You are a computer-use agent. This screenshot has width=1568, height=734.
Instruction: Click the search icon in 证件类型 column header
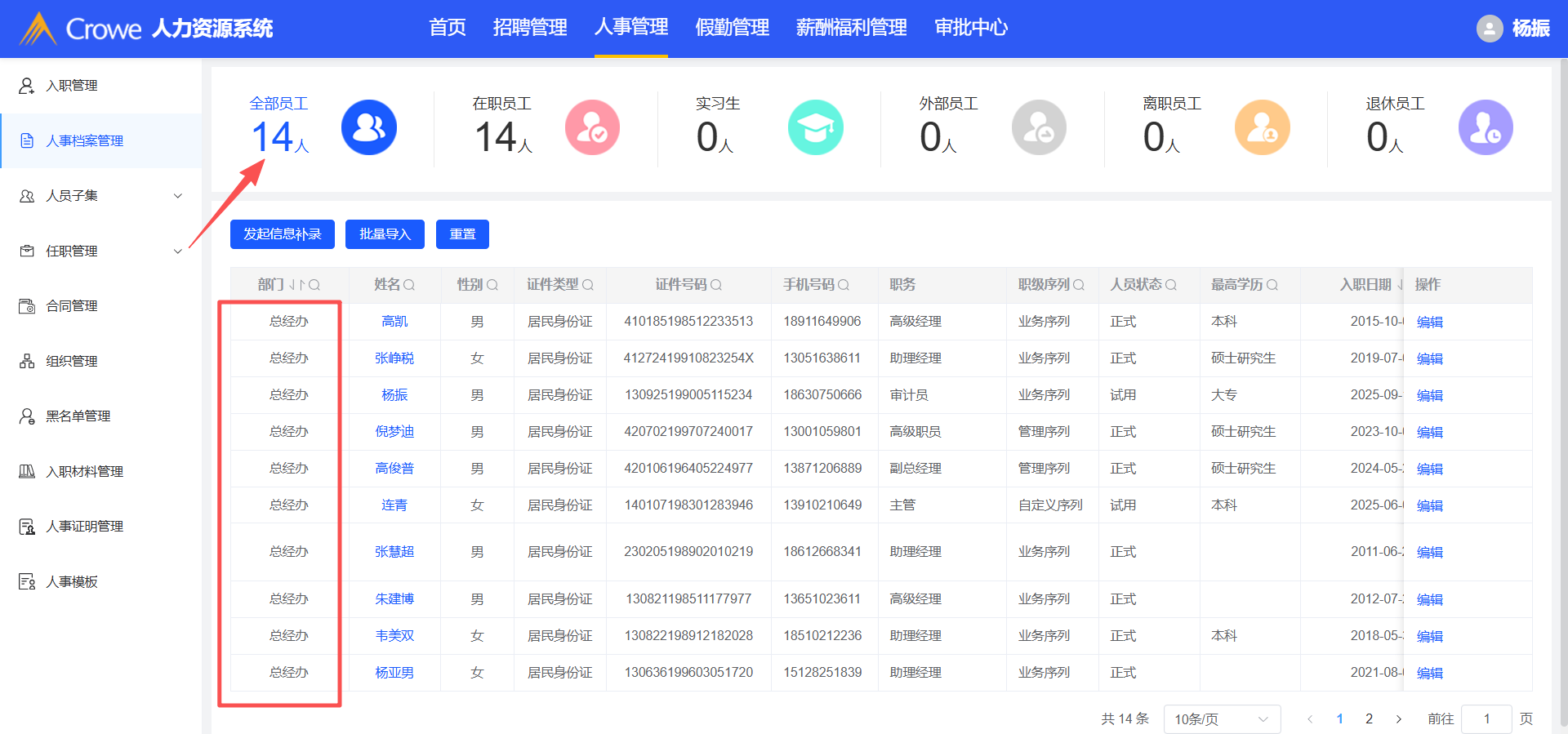click(x=588, y=285)
